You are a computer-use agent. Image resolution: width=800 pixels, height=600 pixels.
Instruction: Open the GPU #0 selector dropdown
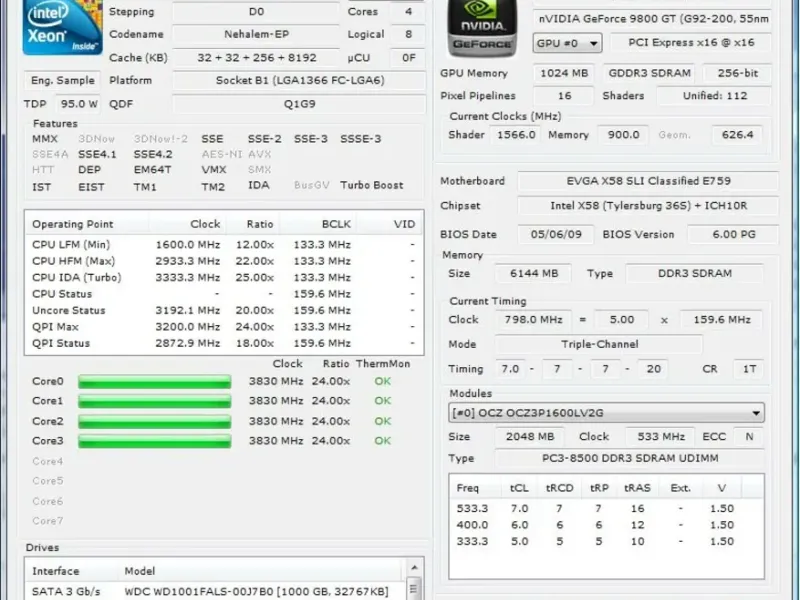(567, 43)
